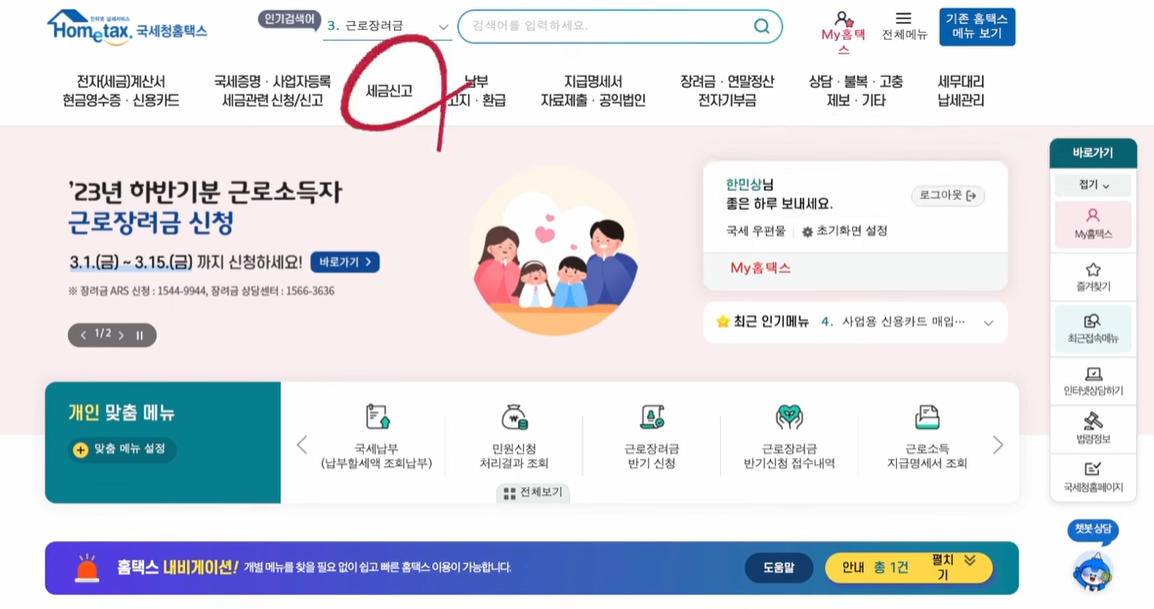Expand 최근 인기메뉴 chevron
The height and width of the screenshot is (609, 1154).
pos(988,323)
